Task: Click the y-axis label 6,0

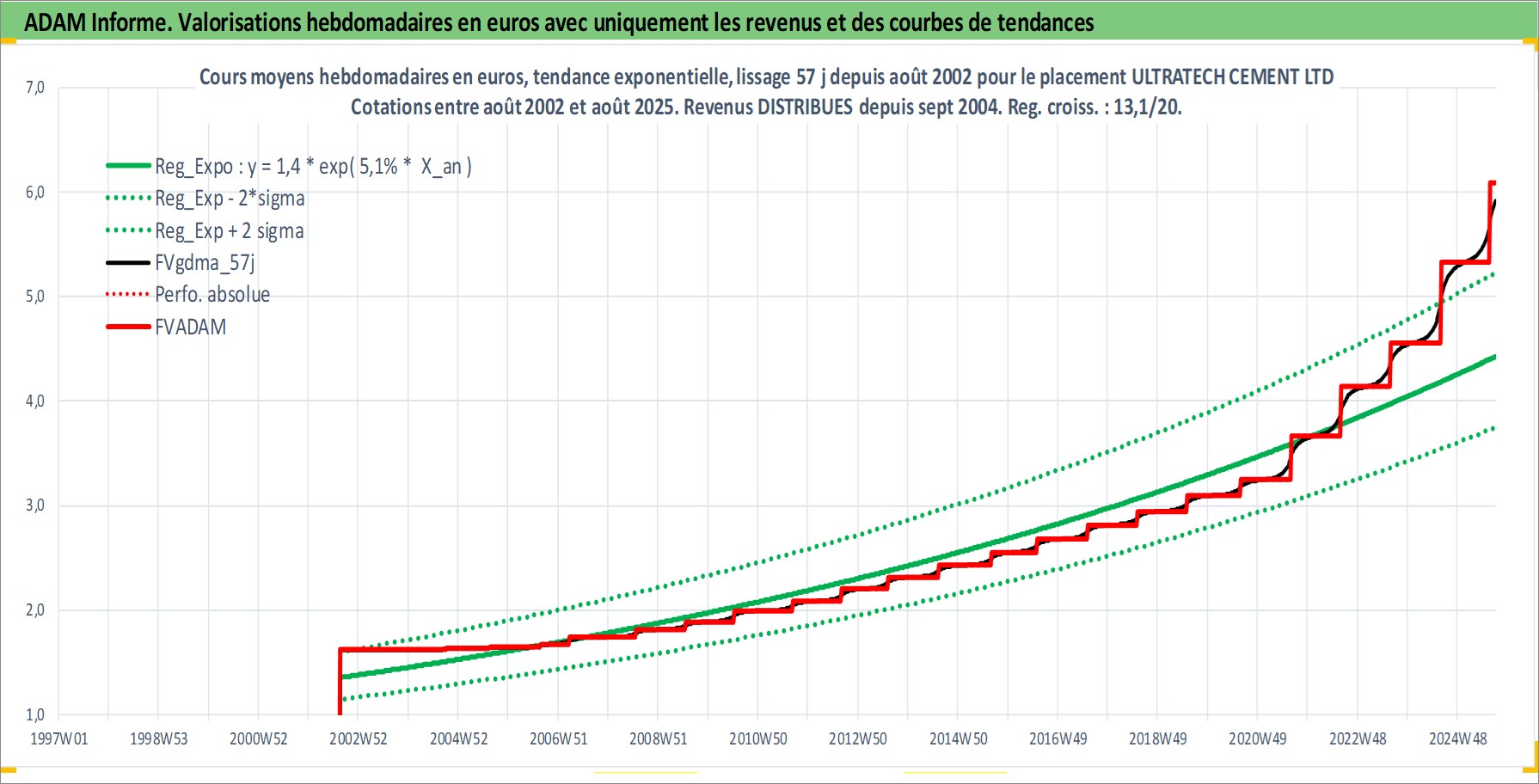Action: (35, 193)
